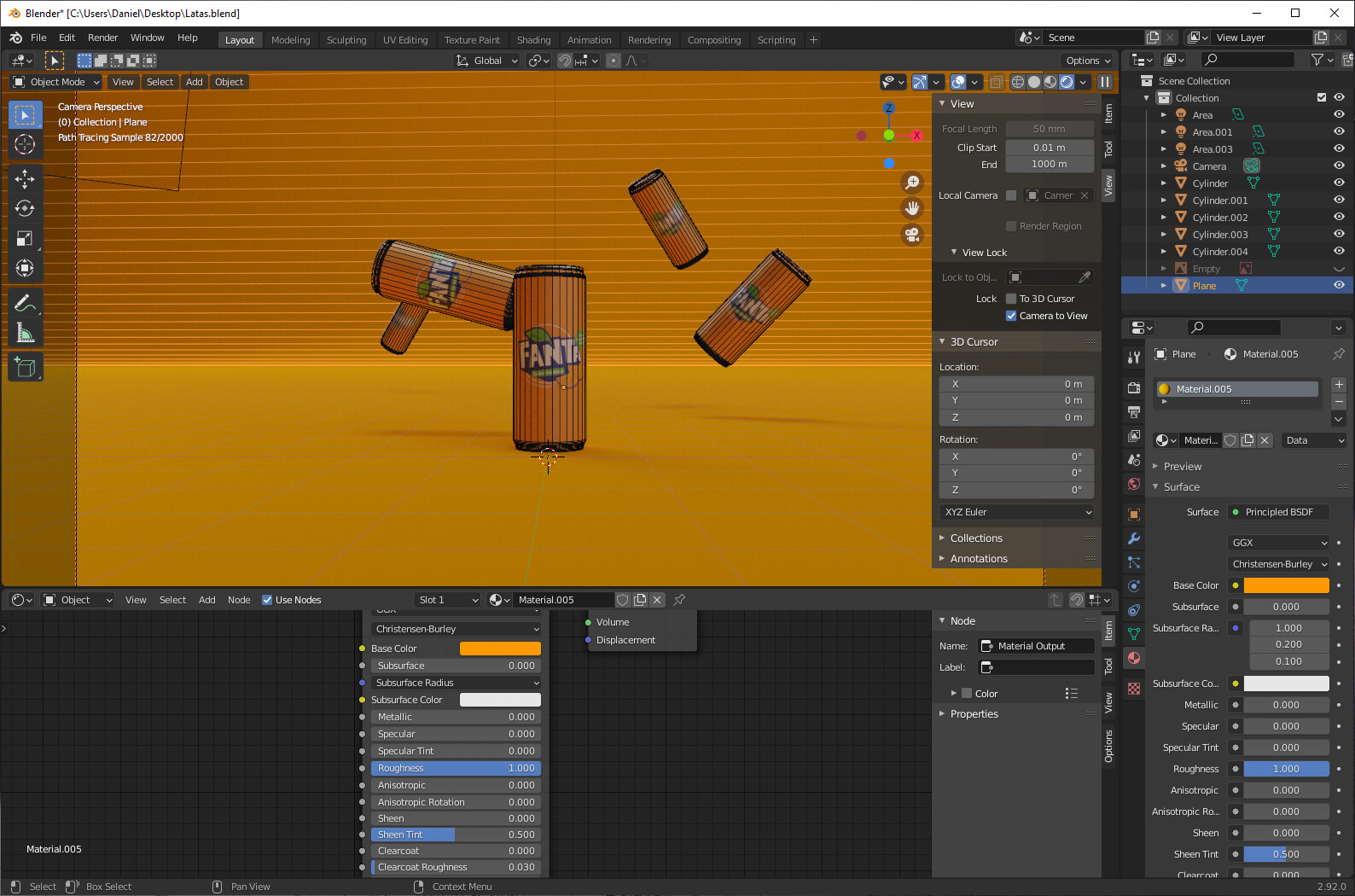This screenshot has height=896, width=1355.
Task: Switch to solid viewport shading
Action: pyautogui.click(x=1034, y=82)
